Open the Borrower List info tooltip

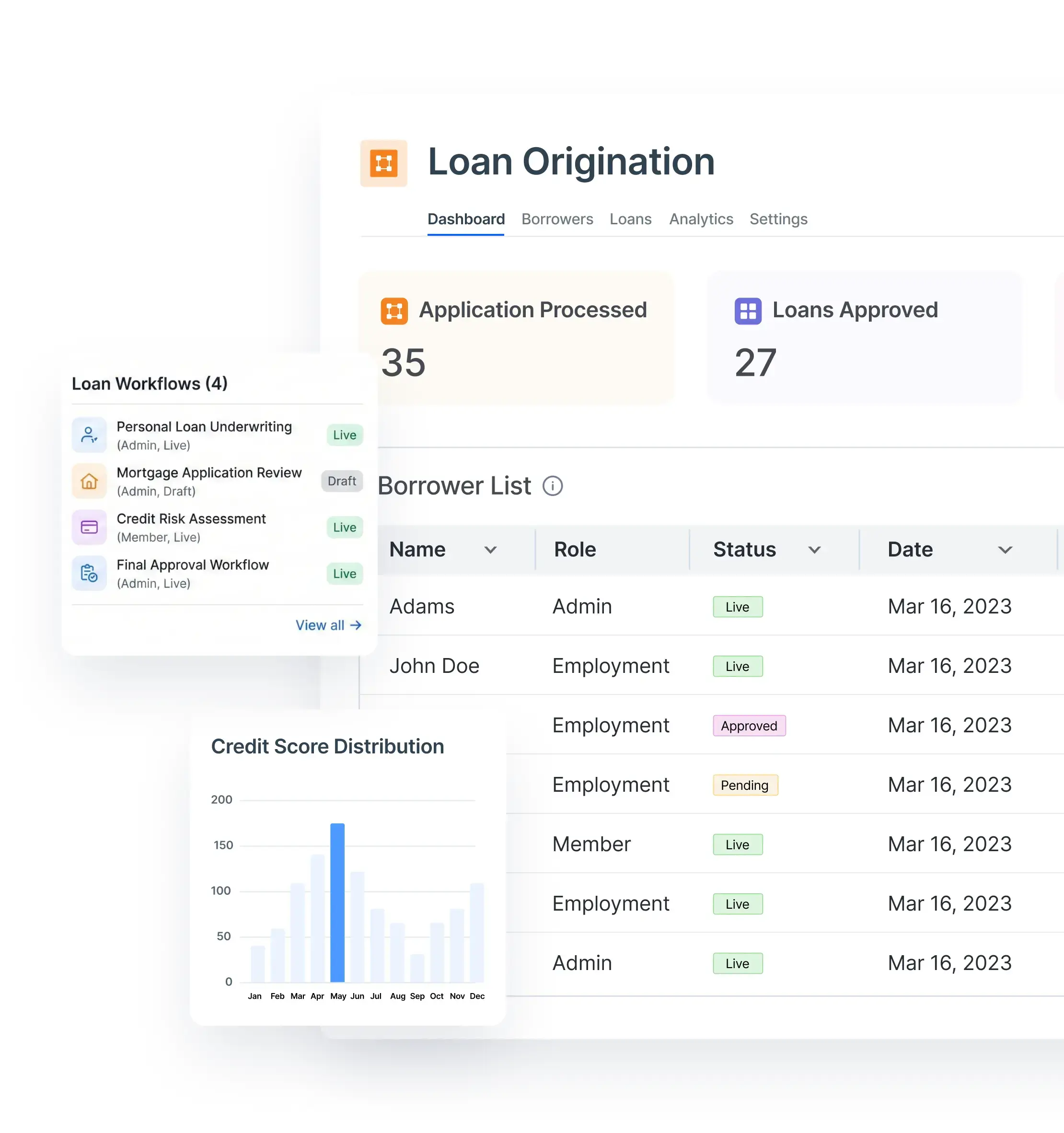(x=552, y=486)
